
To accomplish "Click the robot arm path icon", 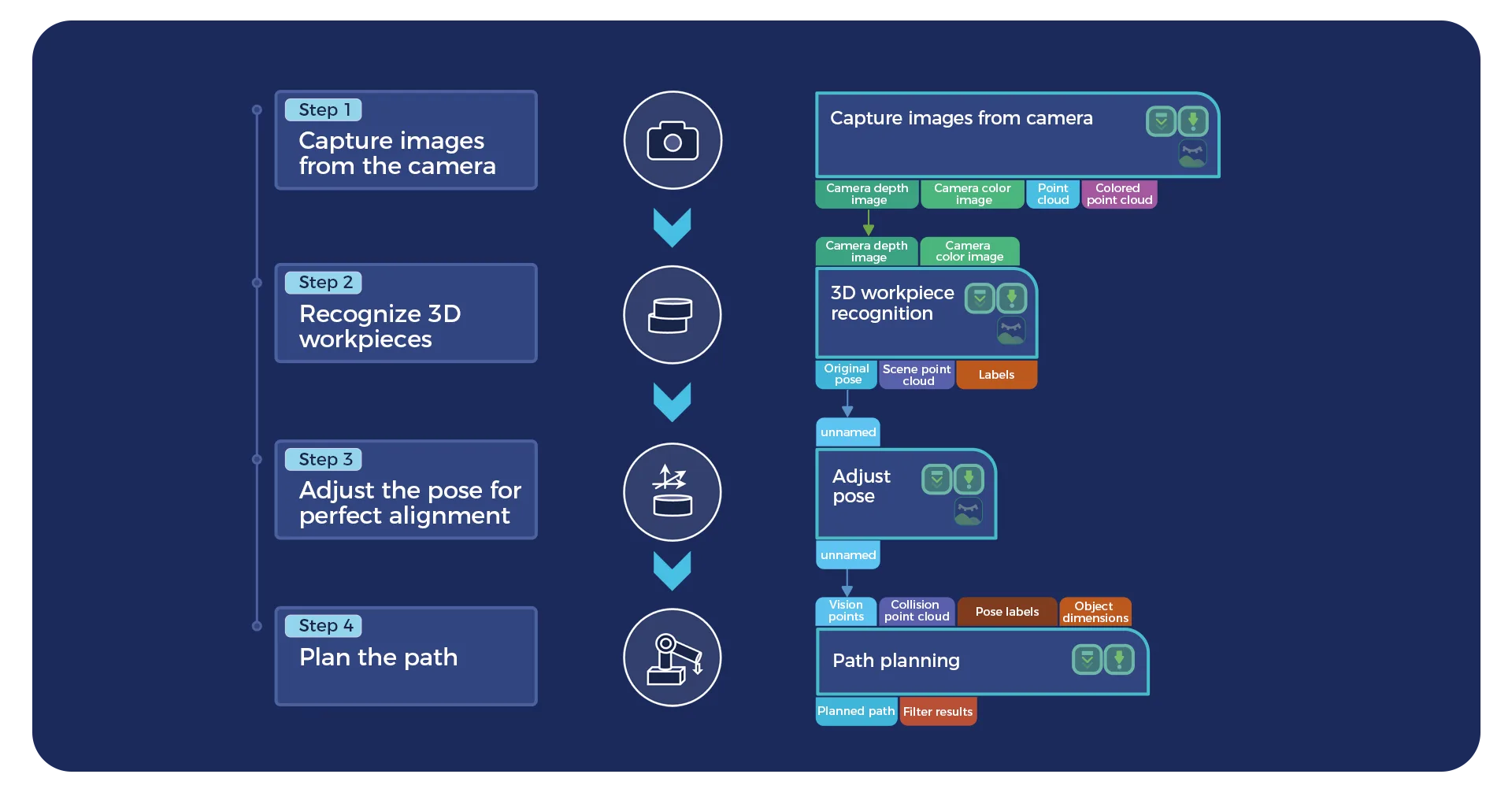I will pyautogui.click(x=672, y=657).
